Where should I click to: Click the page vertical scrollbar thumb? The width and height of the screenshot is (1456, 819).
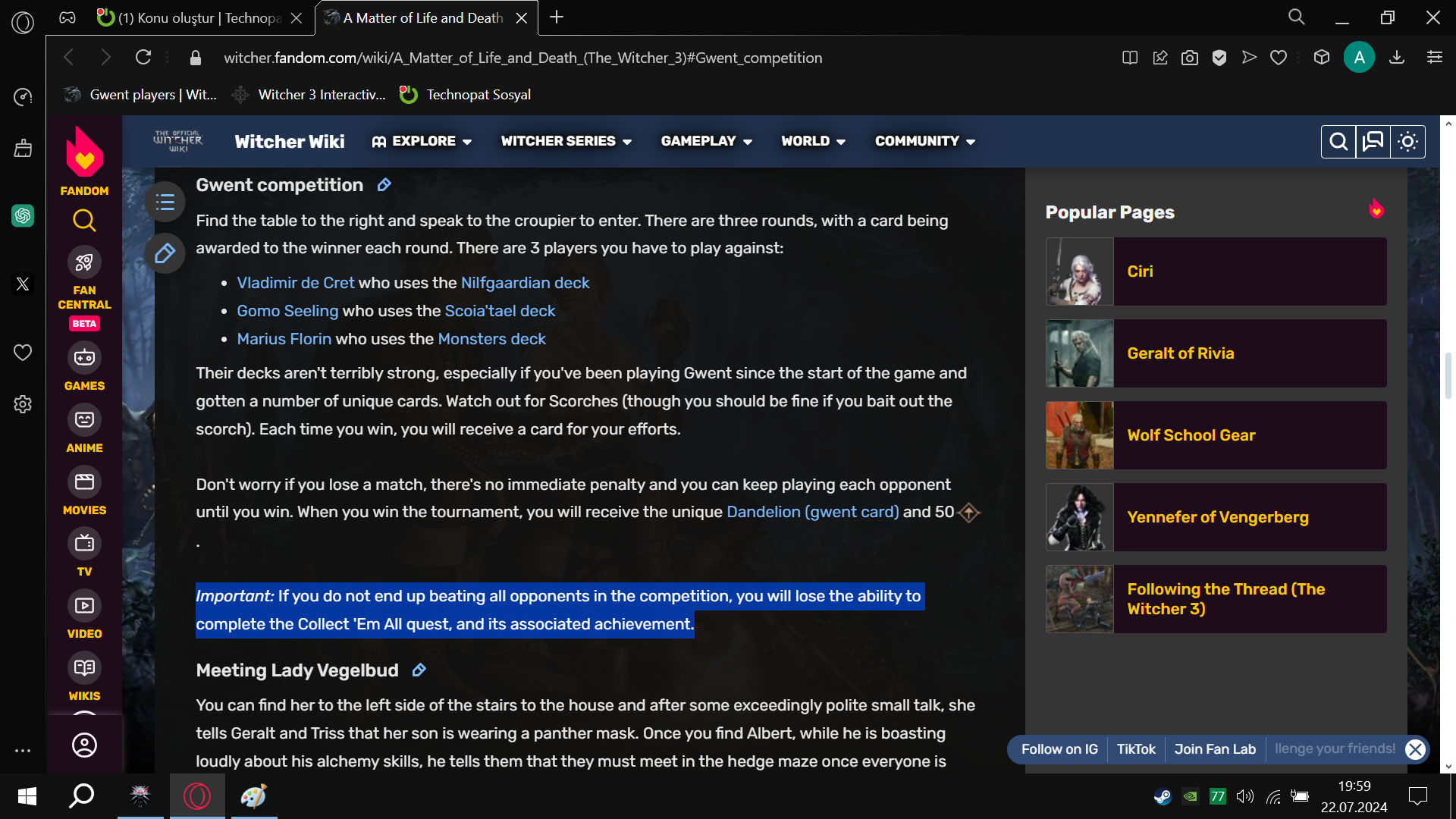point(1448,375)
